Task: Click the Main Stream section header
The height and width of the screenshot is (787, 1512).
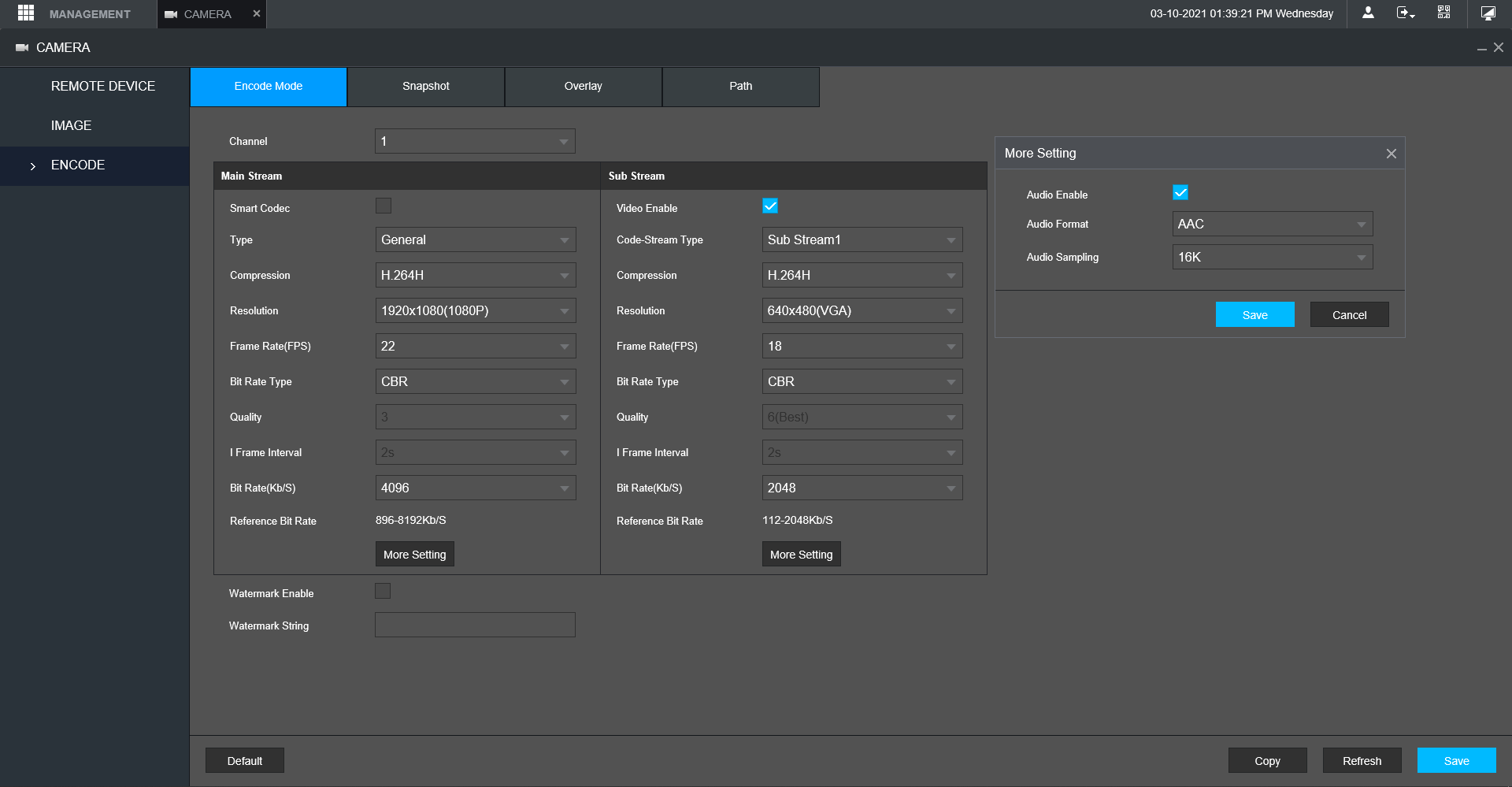Action: (x=407, y=176)
